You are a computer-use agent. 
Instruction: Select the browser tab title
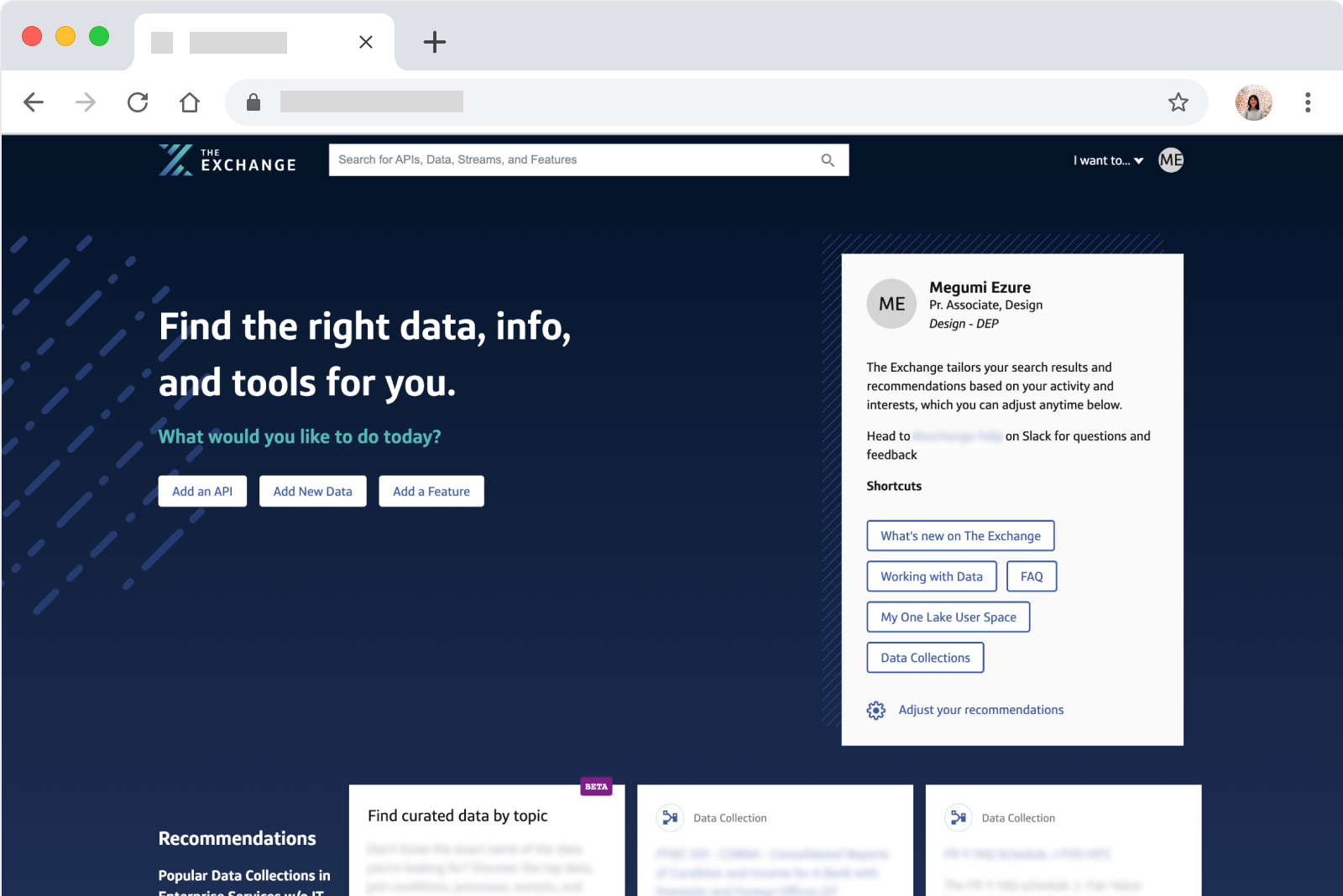[238, 42]
